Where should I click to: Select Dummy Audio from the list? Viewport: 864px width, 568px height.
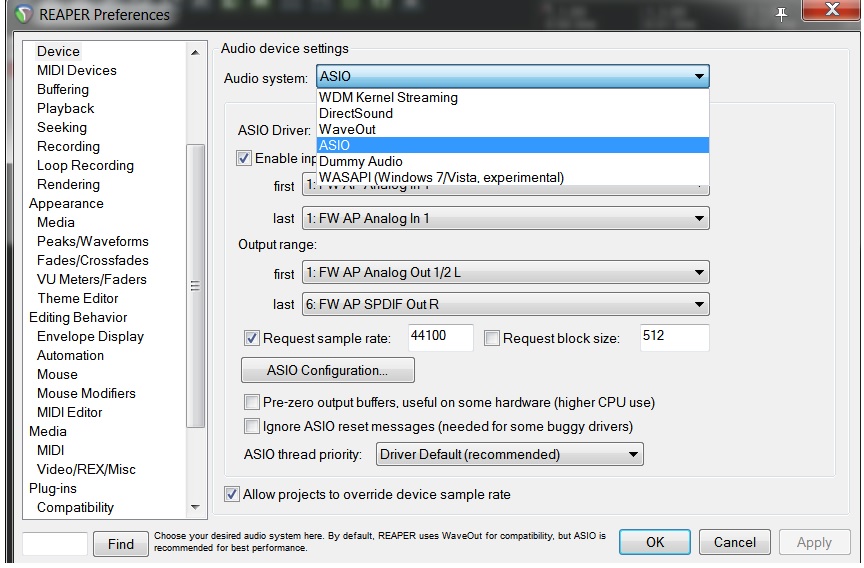pos(513,161)
